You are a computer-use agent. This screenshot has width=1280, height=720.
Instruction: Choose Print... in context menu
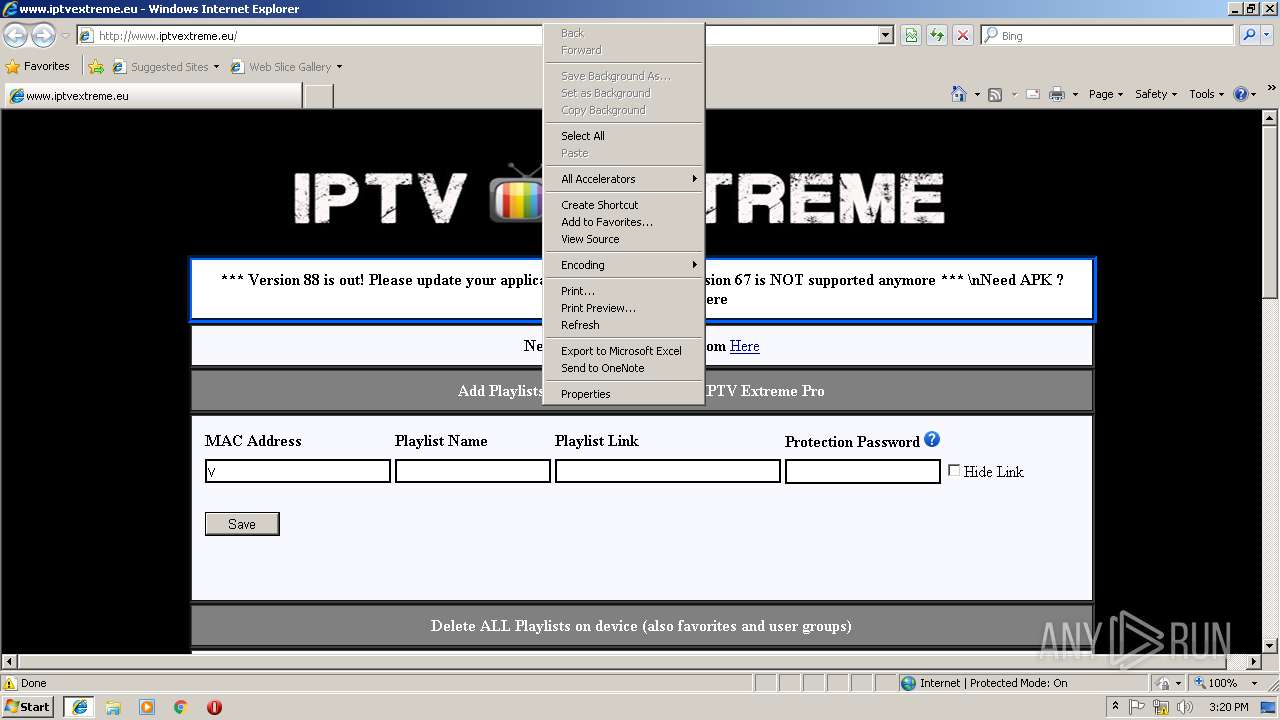tap(623, 291)
